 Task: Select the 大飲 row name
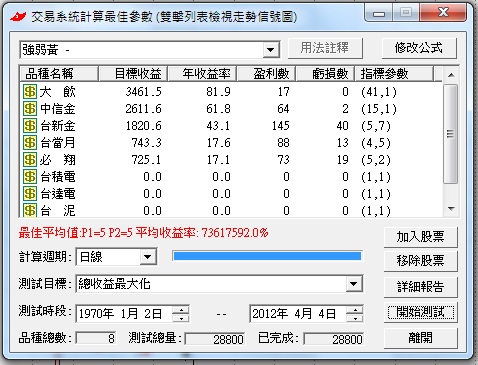(58, 92)
